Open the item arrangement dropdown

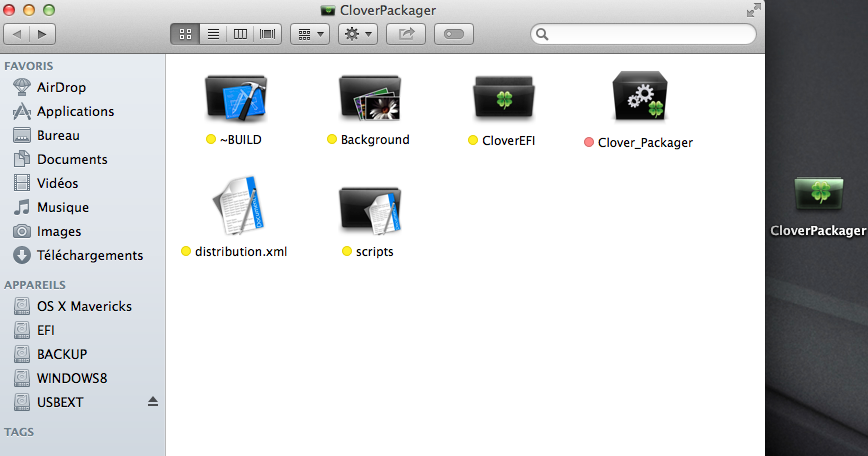(310, 34)
